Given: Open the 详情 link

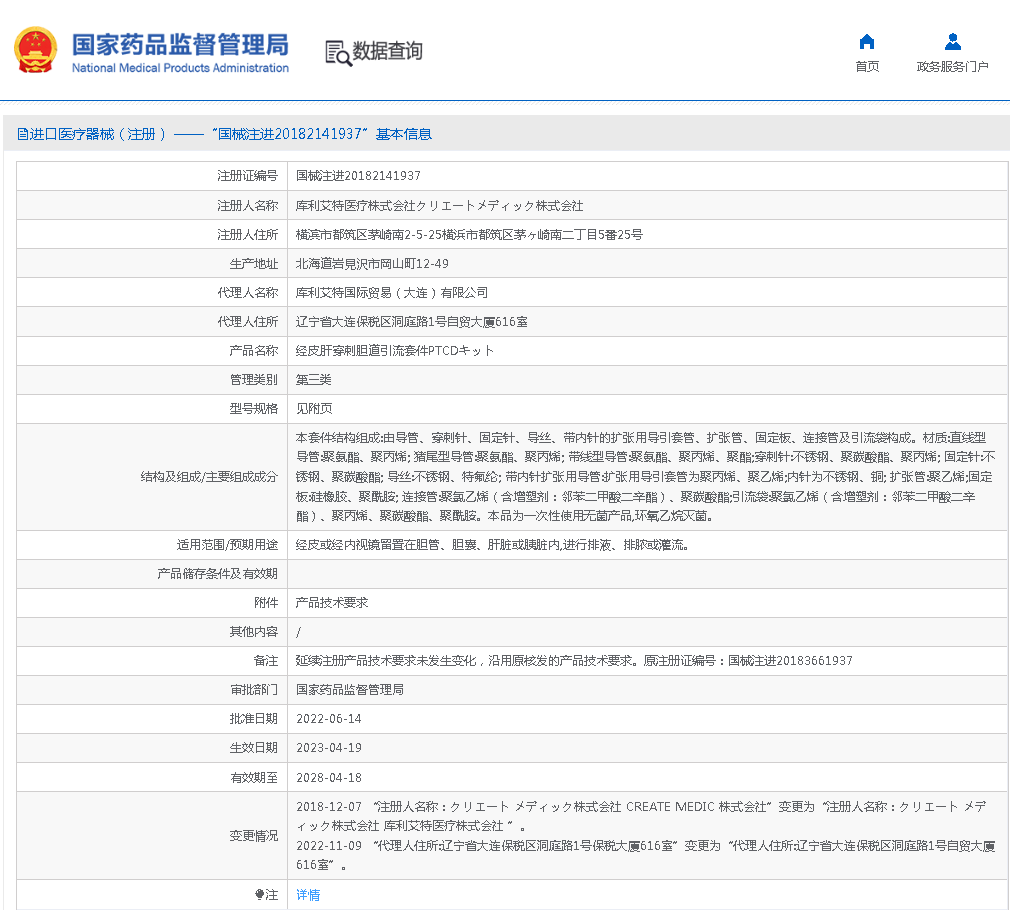Looking at the screenshot, I should [308, 895].
